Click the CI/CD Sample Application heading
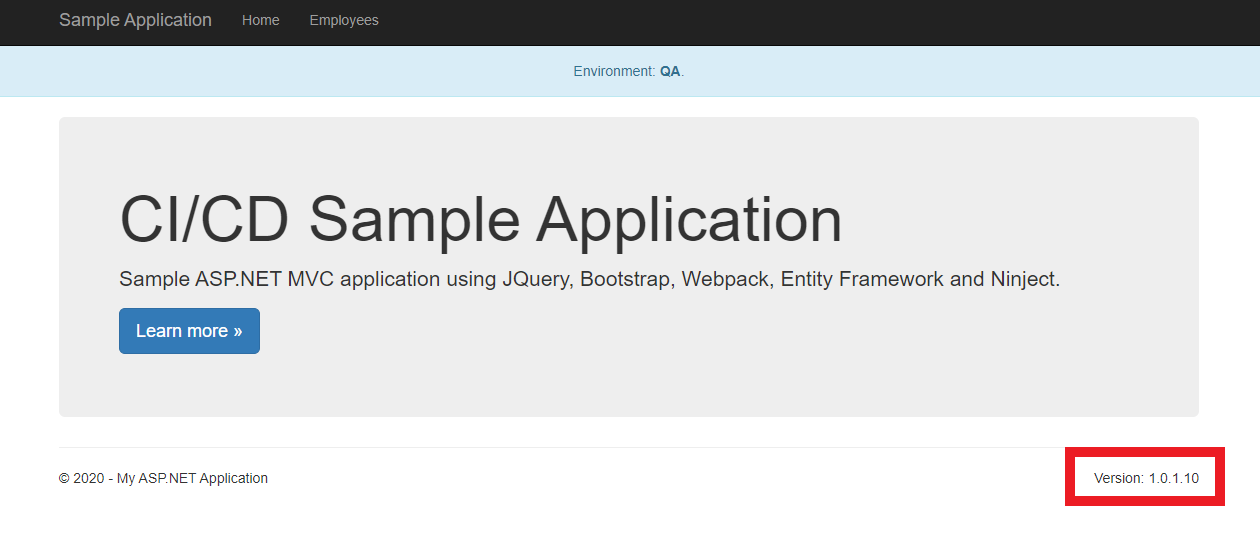Viewport: 1260px width, 544px height. click(x=480, y=219)
